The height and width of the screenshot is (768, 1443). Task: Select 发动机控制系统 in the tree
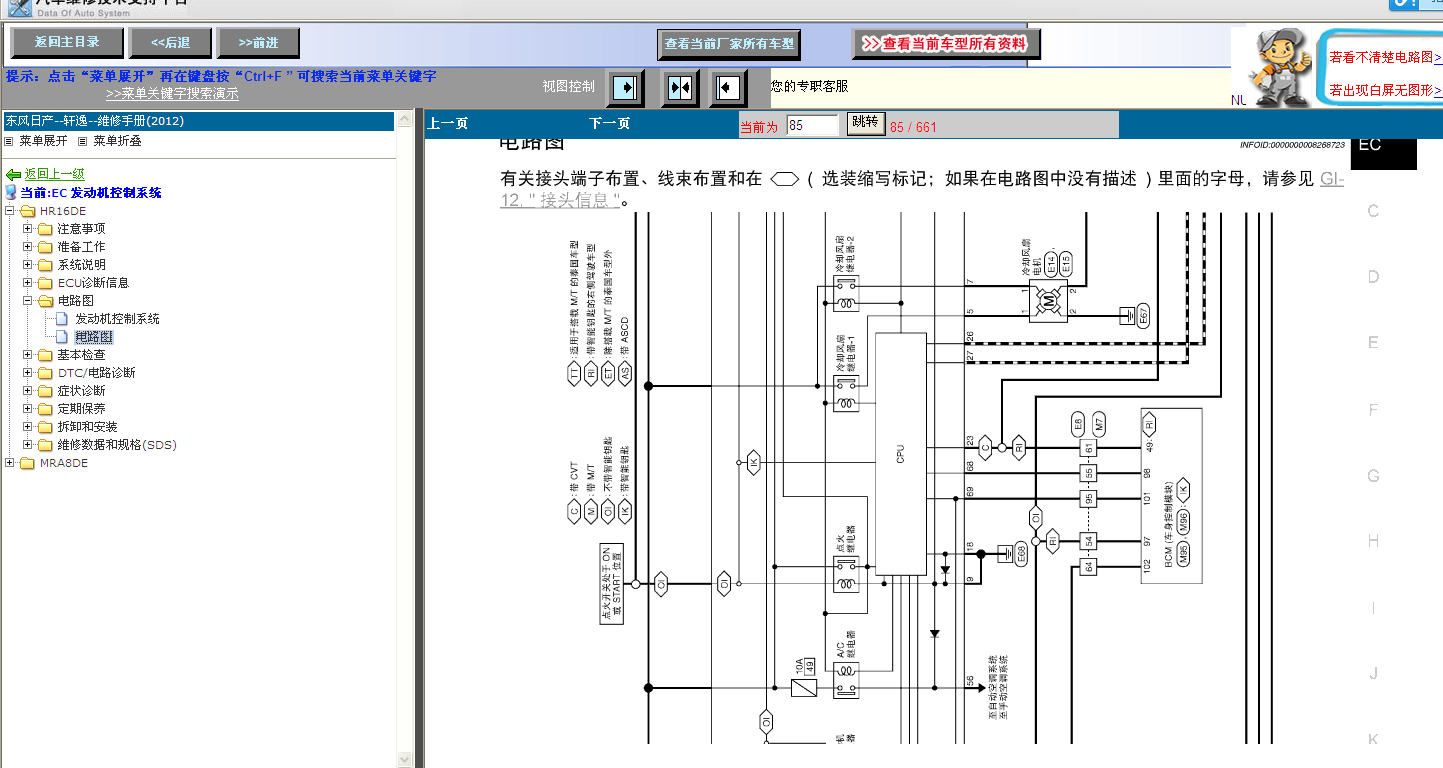[117, 319]
